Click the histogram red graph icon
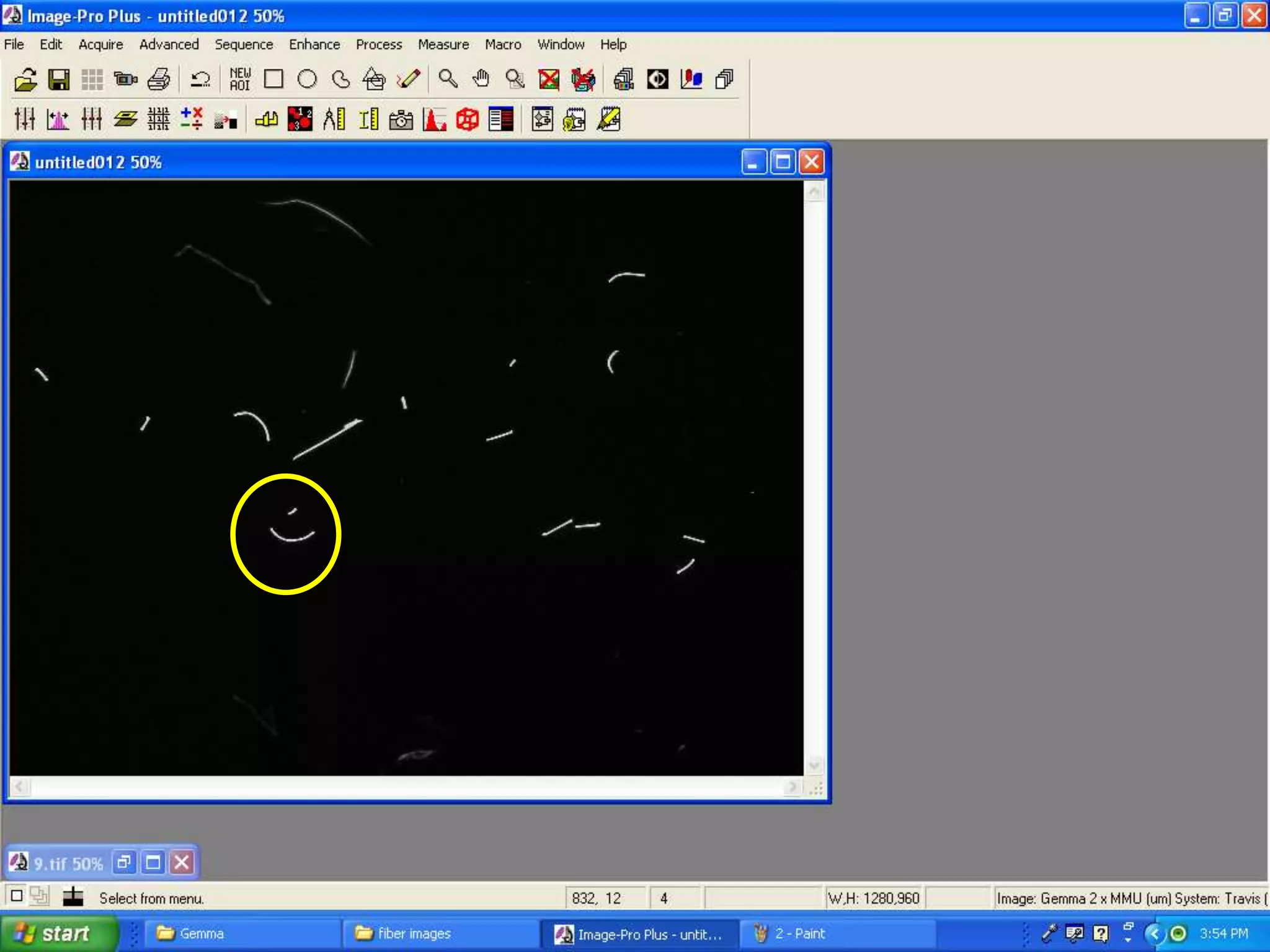This screenshot has height=952, width=1270. coord(434,119)
